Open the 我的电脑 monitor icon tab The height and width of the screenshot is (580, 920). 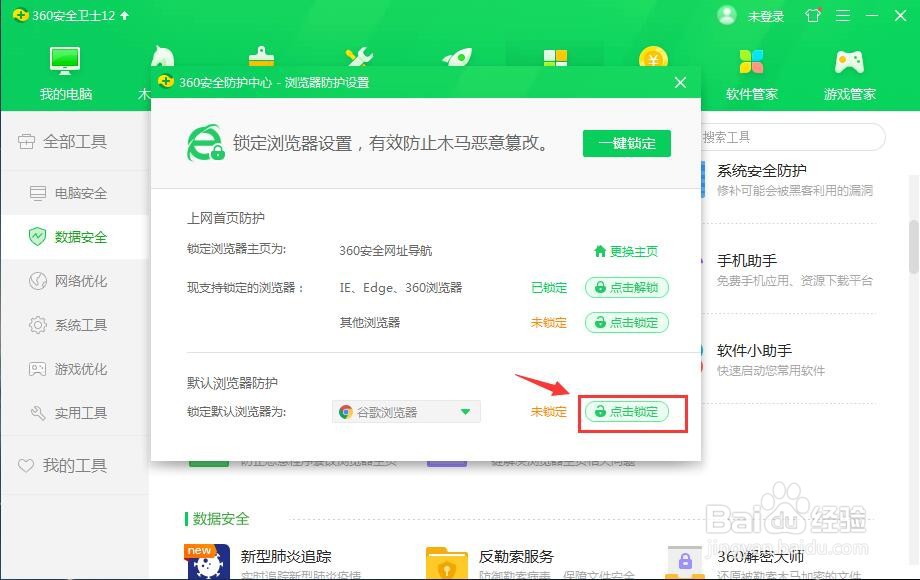pyautogui.click(x=65, y=72)
